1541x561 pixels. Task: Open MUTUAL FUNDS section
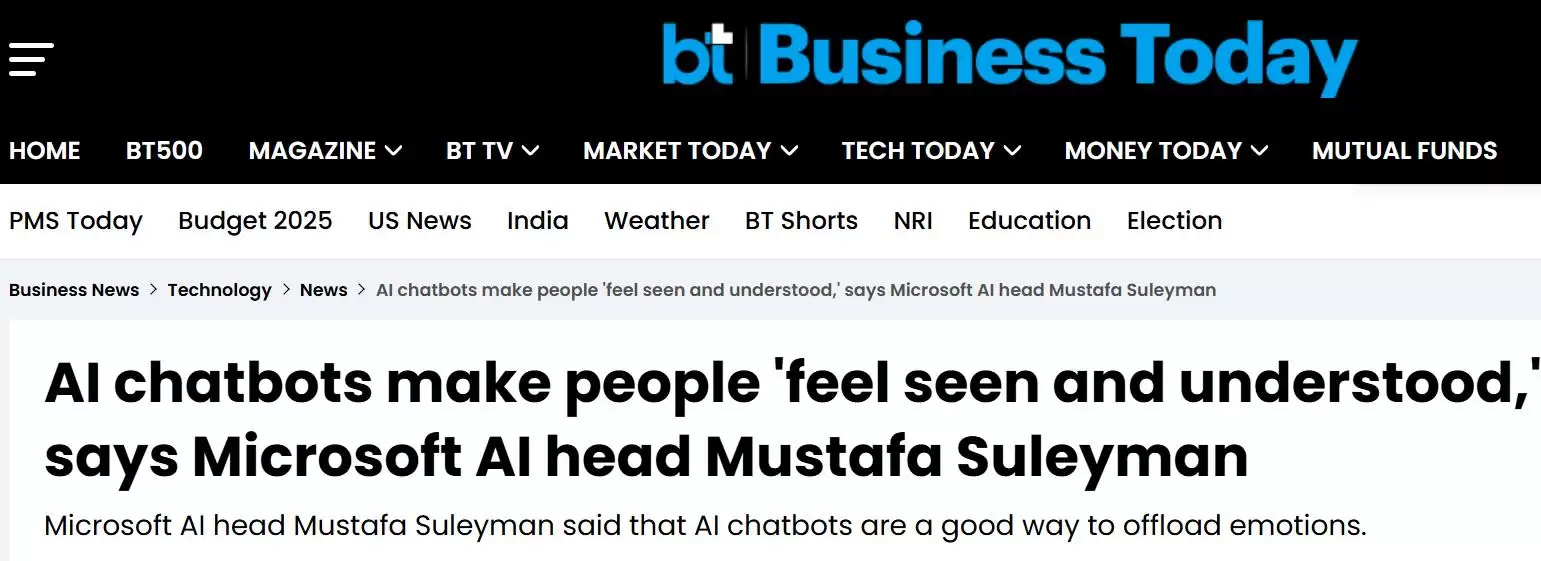[x=1404, y=151]
